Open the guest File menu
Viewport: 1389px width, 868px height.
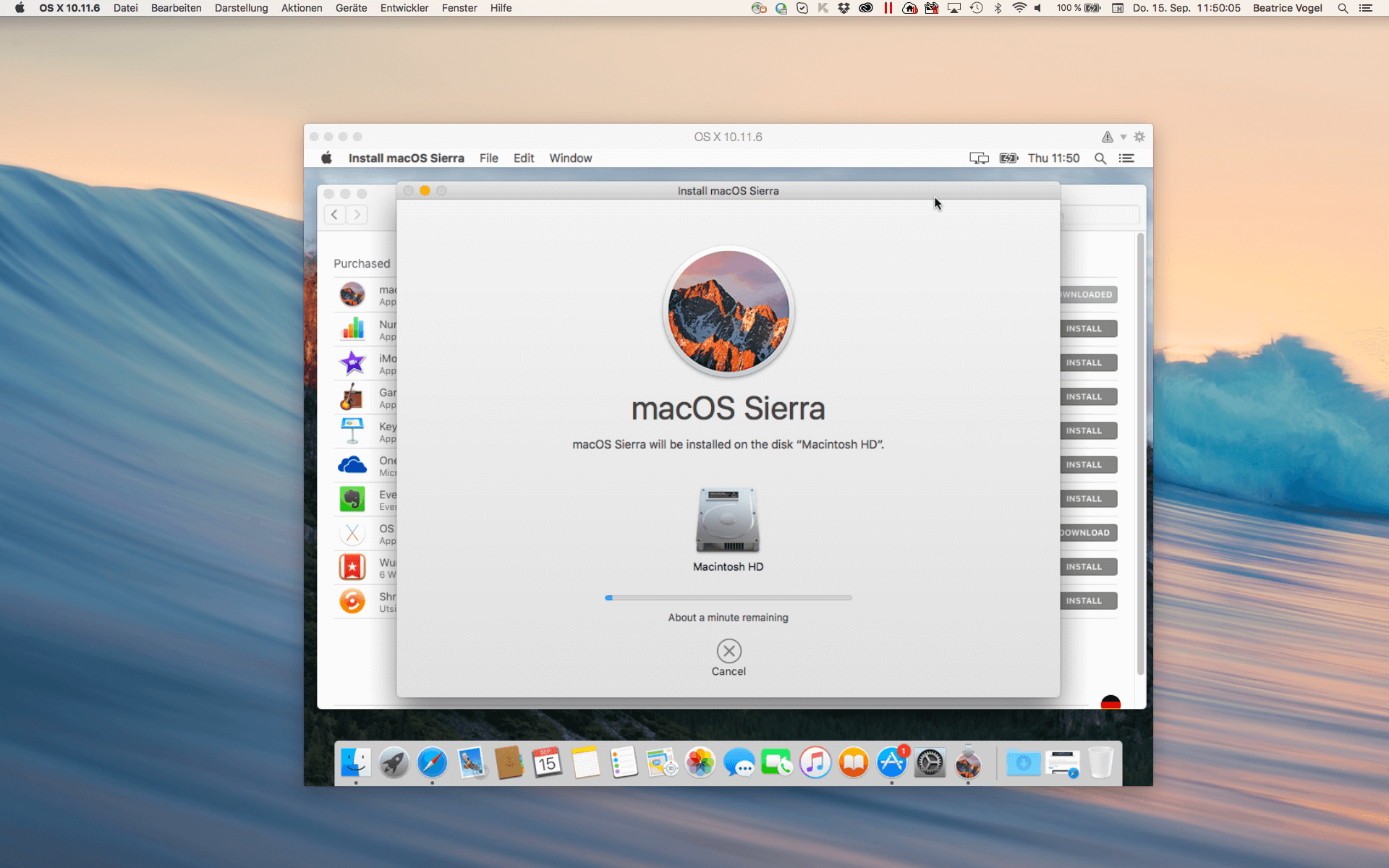point(488,158)
